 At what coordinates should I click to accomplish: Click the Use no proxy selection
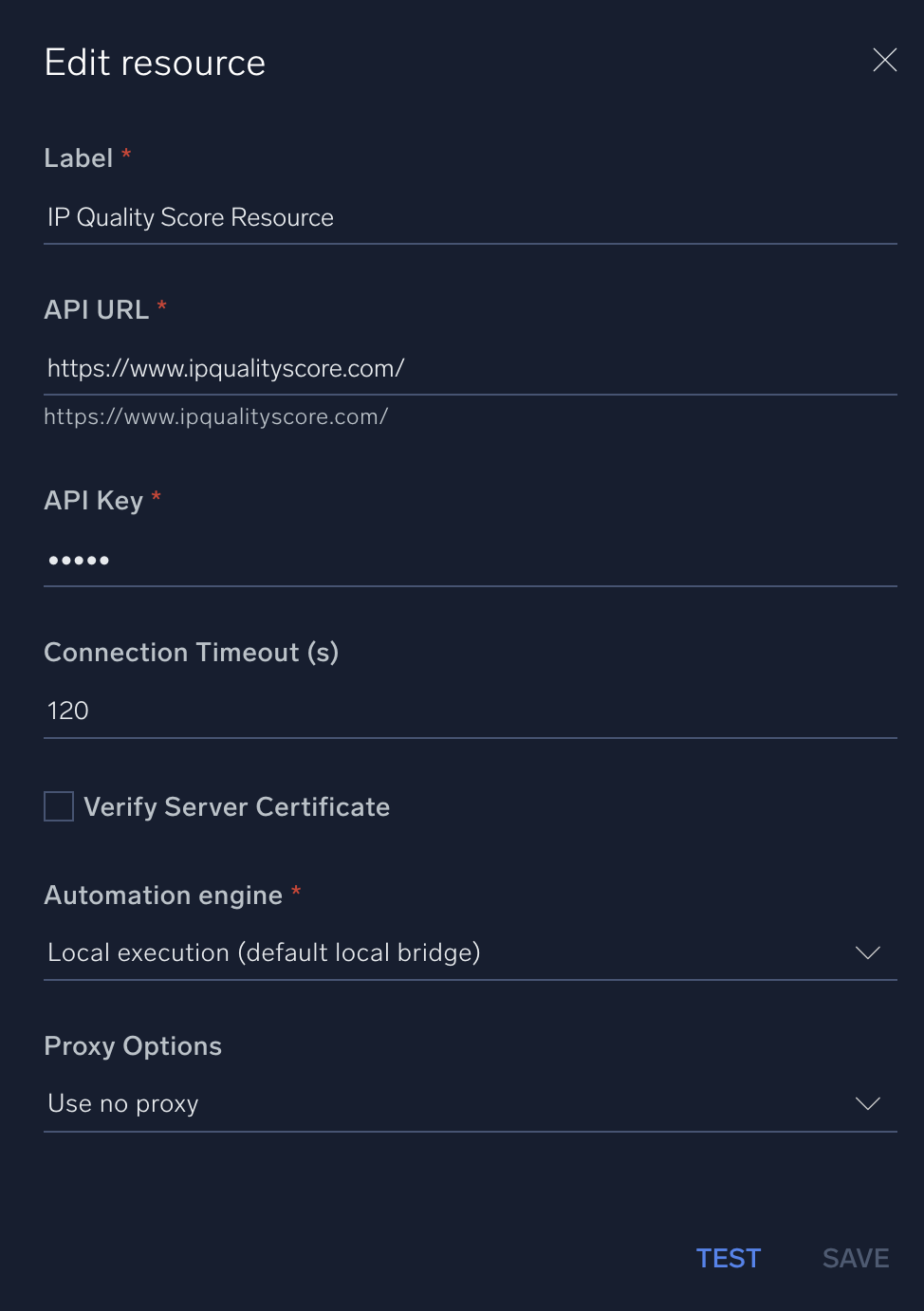click(x=122, y=1103)
